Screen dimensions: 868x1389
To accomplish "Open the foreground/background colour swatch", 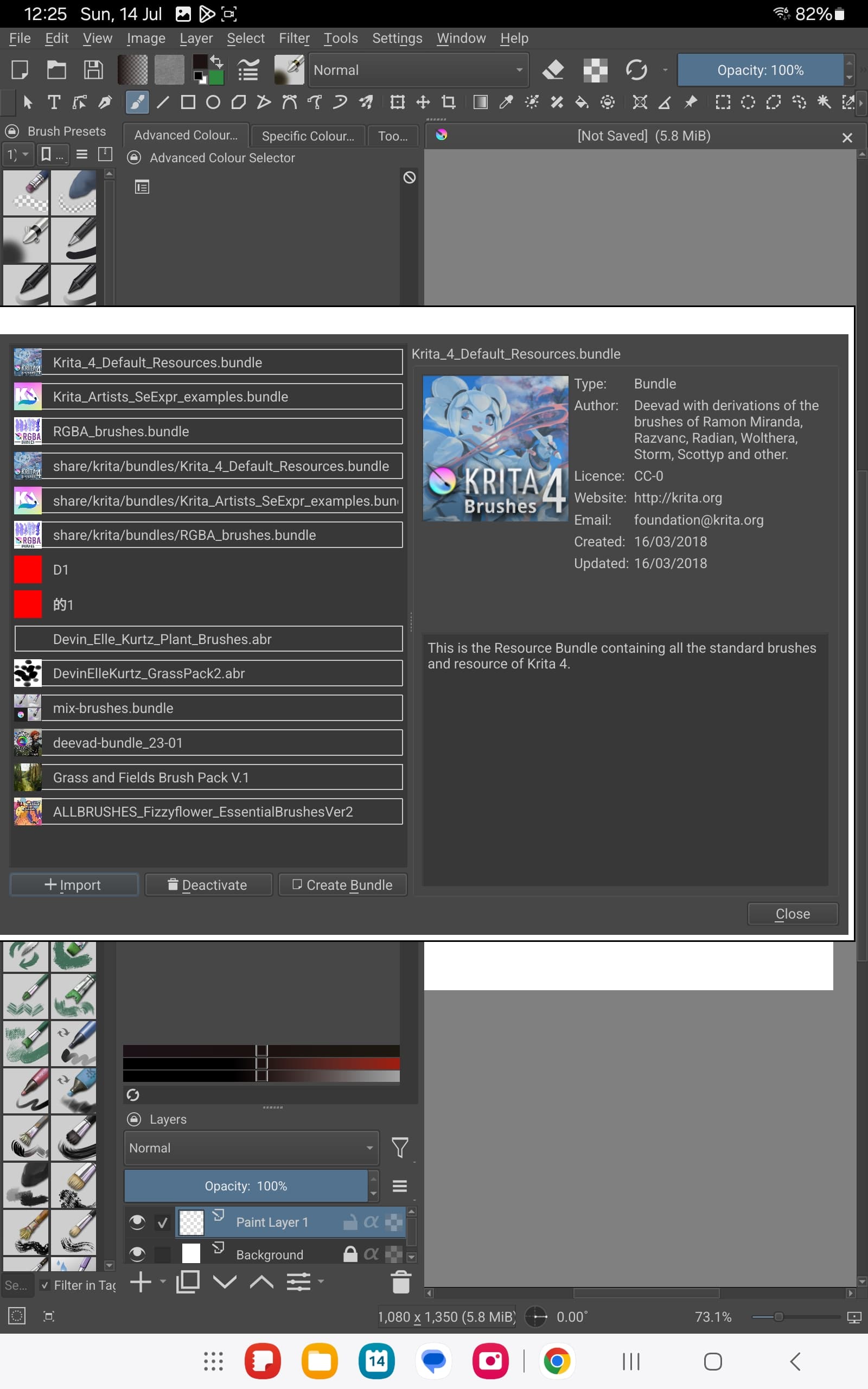I will (x=208, y=70).
